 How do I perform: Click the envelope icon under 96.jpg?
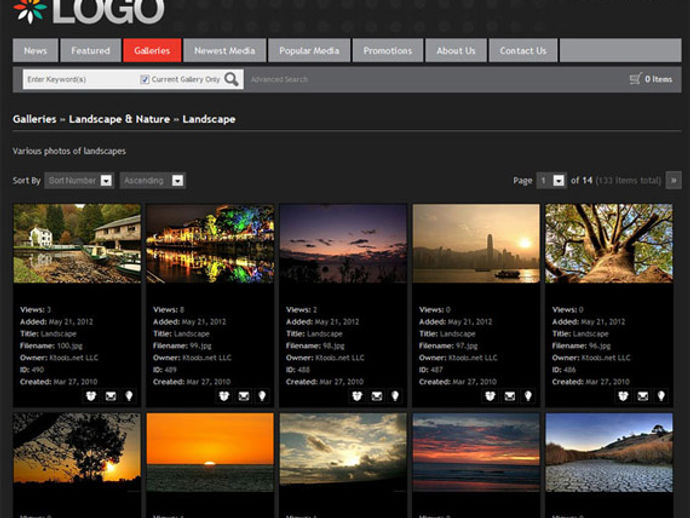tap(643, 396)
